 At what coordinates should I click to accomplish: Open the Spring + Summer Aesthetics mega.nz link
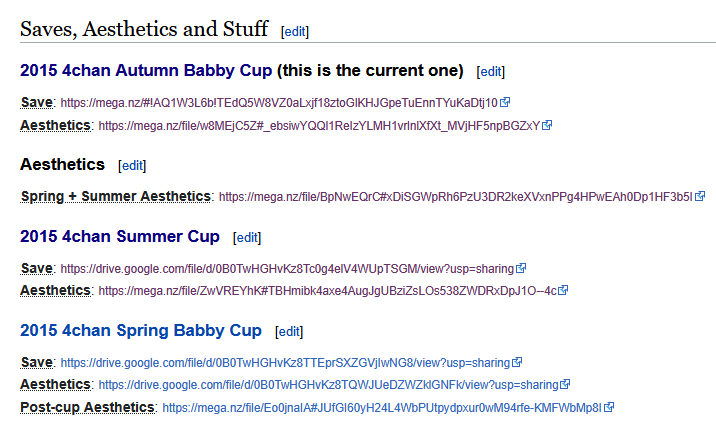tap(456, 197)
